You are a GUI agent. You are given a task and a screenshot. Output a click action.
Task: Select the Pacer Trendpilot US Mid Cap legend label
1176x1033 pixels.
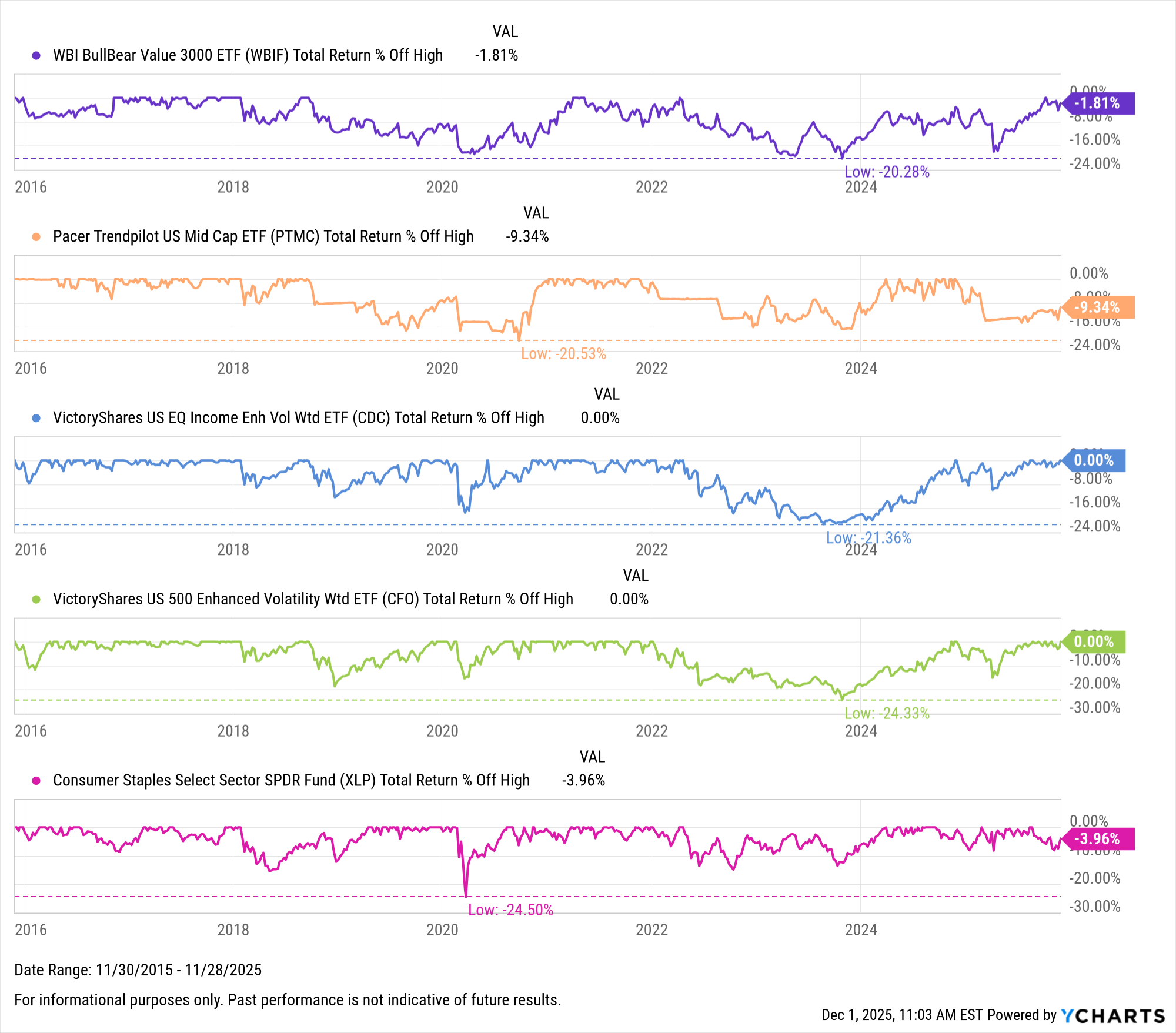click(x=263, y=237)
